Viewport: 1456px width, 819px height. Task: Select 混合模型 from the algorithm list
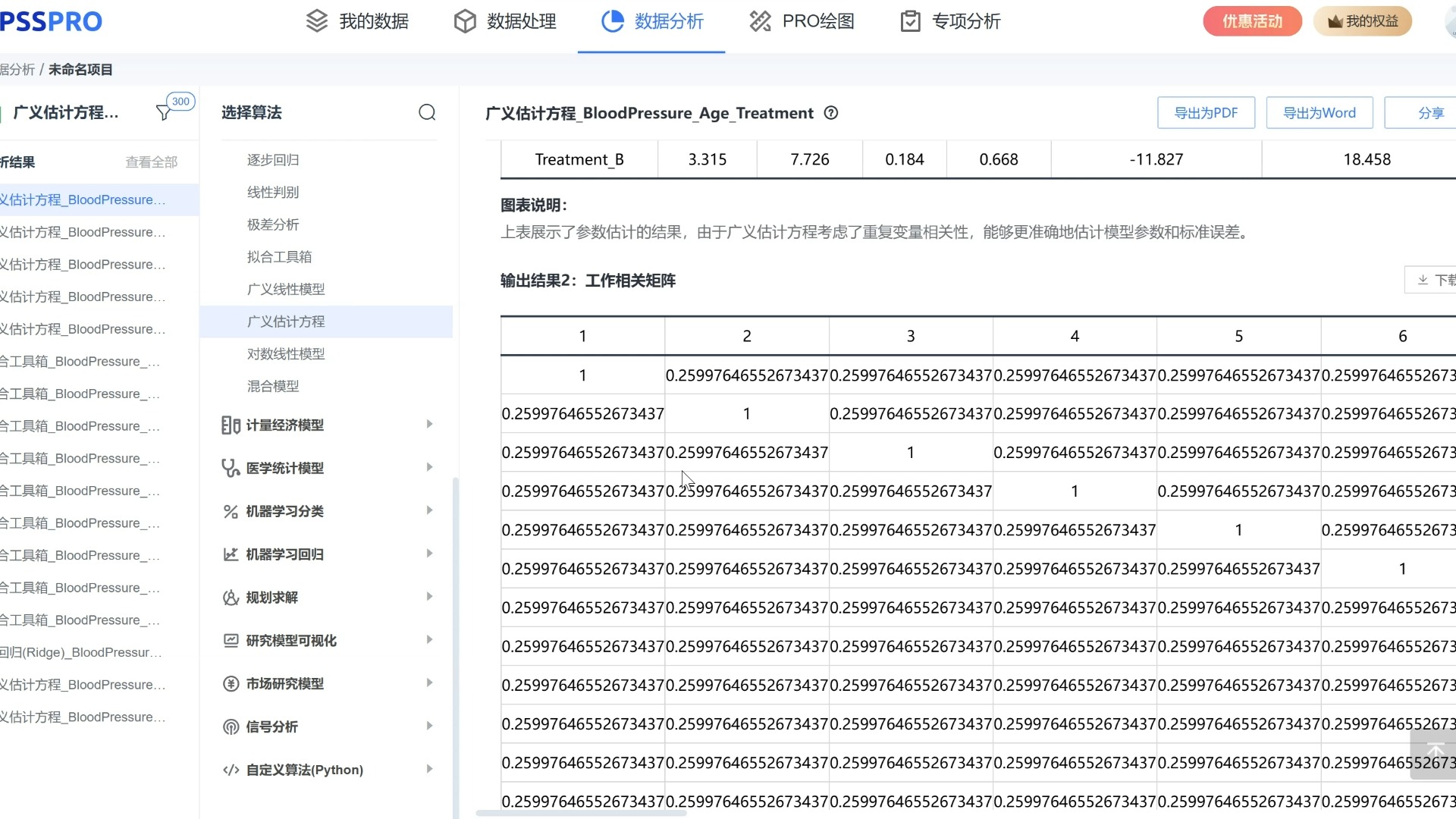pos(273,386)
